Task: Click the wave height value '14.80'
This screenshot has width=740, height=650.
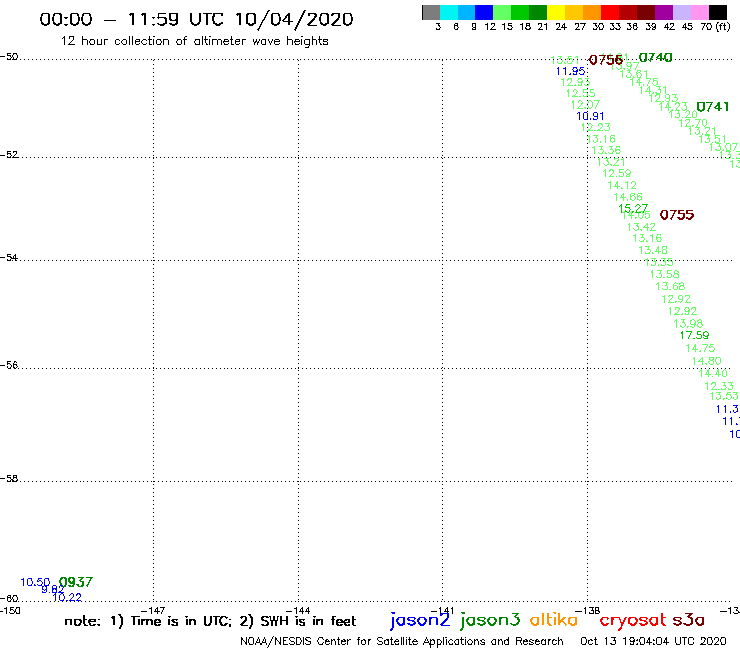Action: coord(706,361)
